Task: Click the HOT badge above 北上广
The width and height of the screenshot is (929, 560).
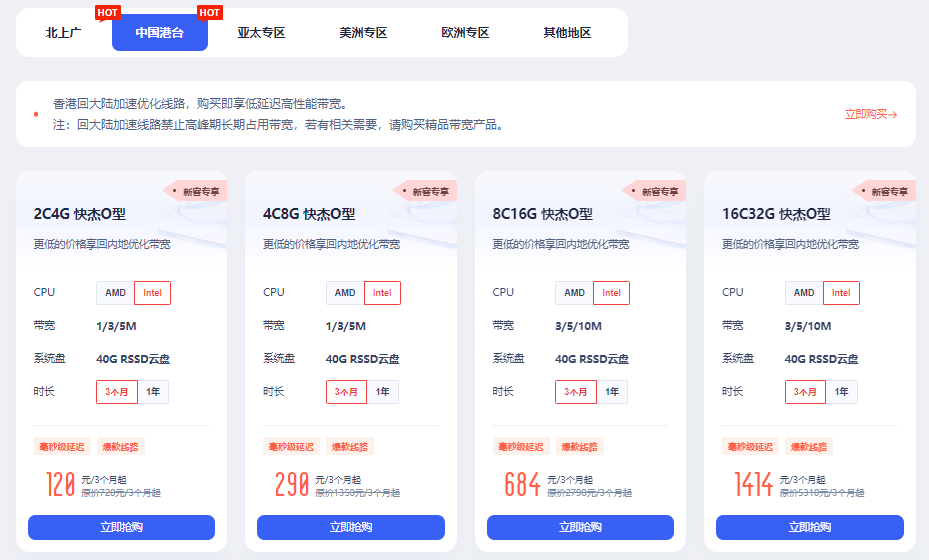Action: coord(107,12)
